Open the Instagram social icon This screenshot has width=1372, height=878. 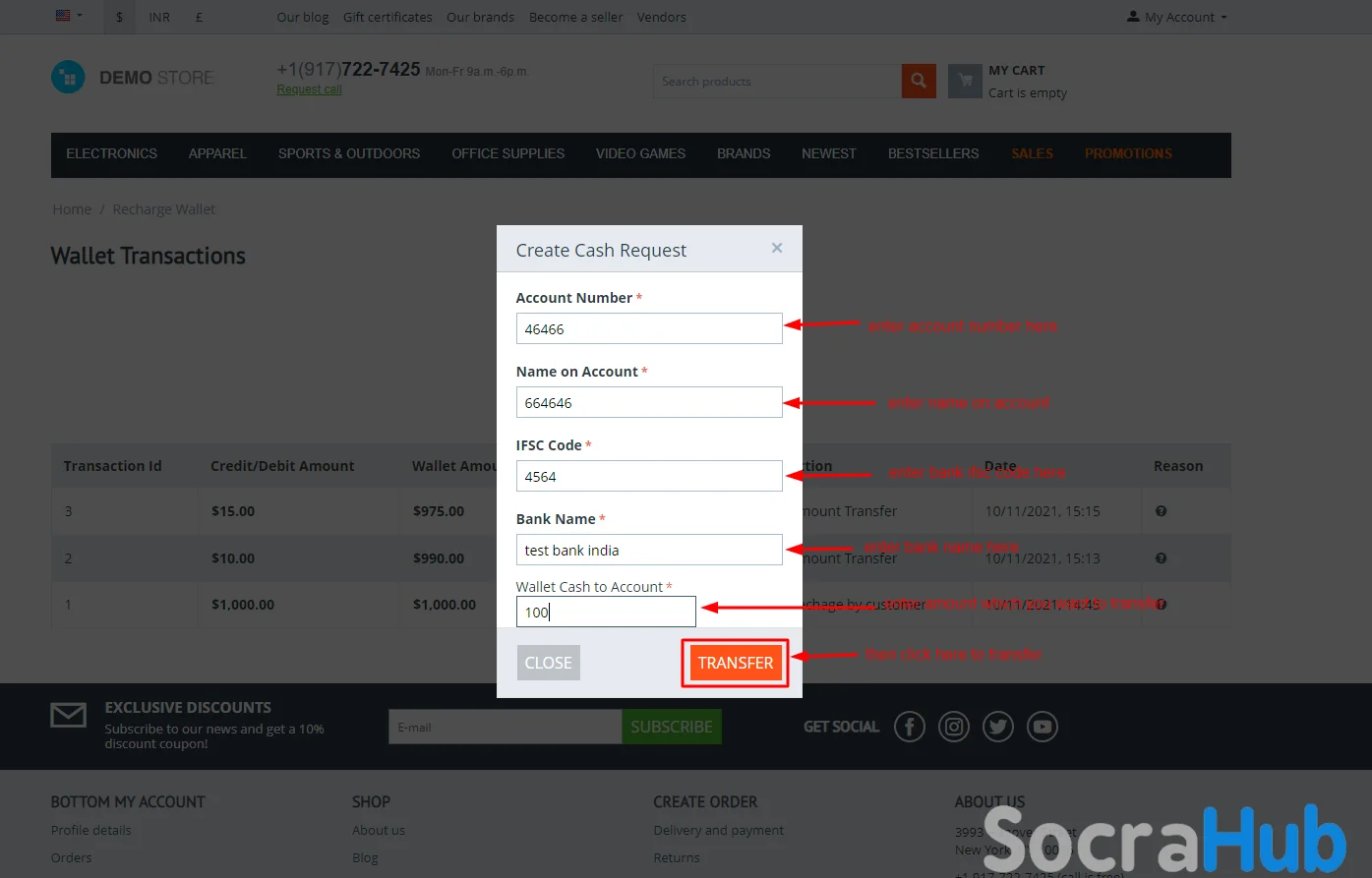pyautogui.click(x=954, y=727)
